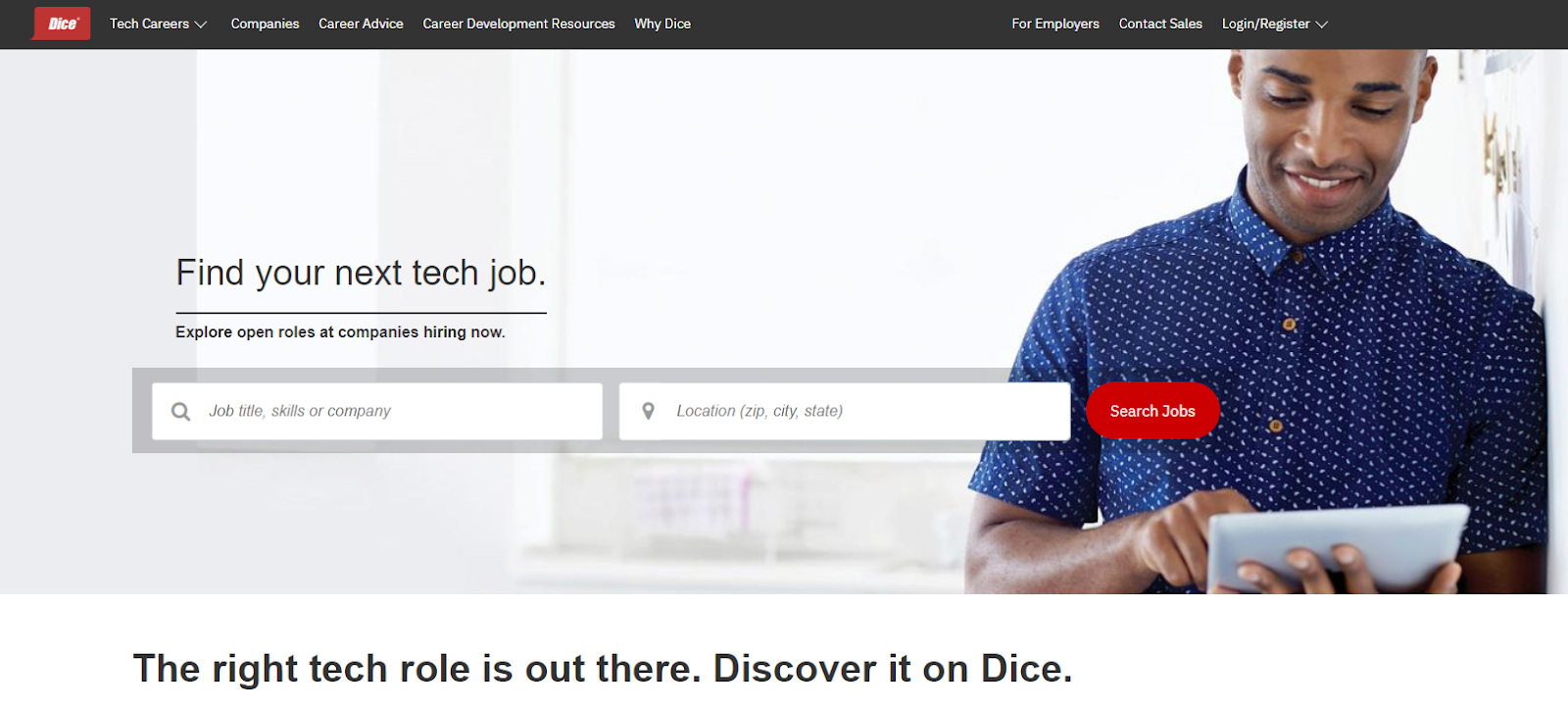Image resolution: width=1568 pixels, height=708 pixels.
Task: Click the Explore open roles subtitle text
Action: [340, 332]
